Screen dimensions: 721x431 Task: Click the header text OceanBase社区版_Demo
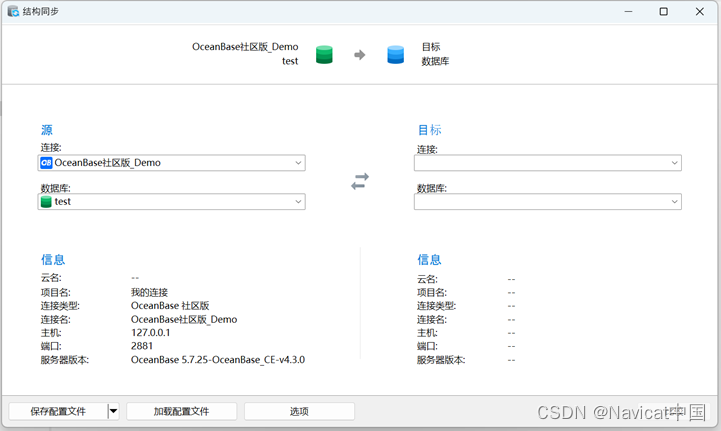tap(245, 47)
